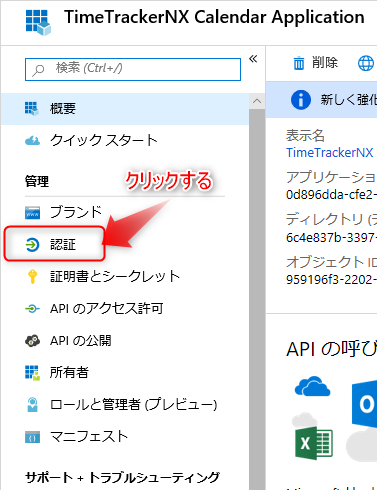This screenshot has height=490, width=377.
Task: Click the 検索 search input field
Action: 133,69
